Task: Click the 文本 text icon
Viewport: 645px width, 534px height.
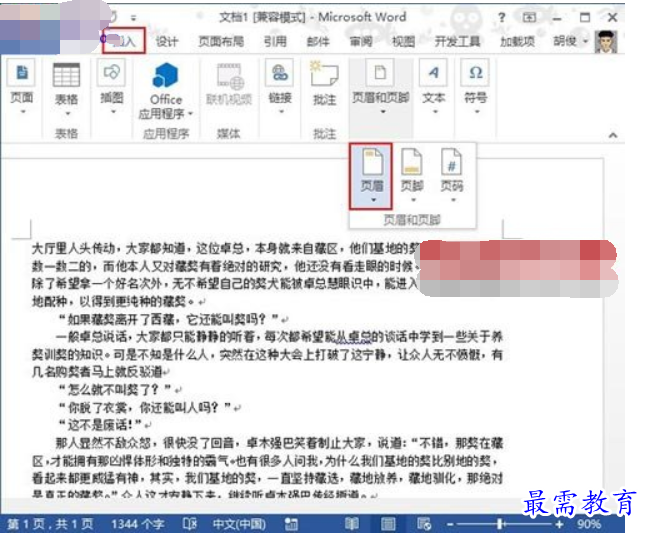Action: (x=434, y=72)
